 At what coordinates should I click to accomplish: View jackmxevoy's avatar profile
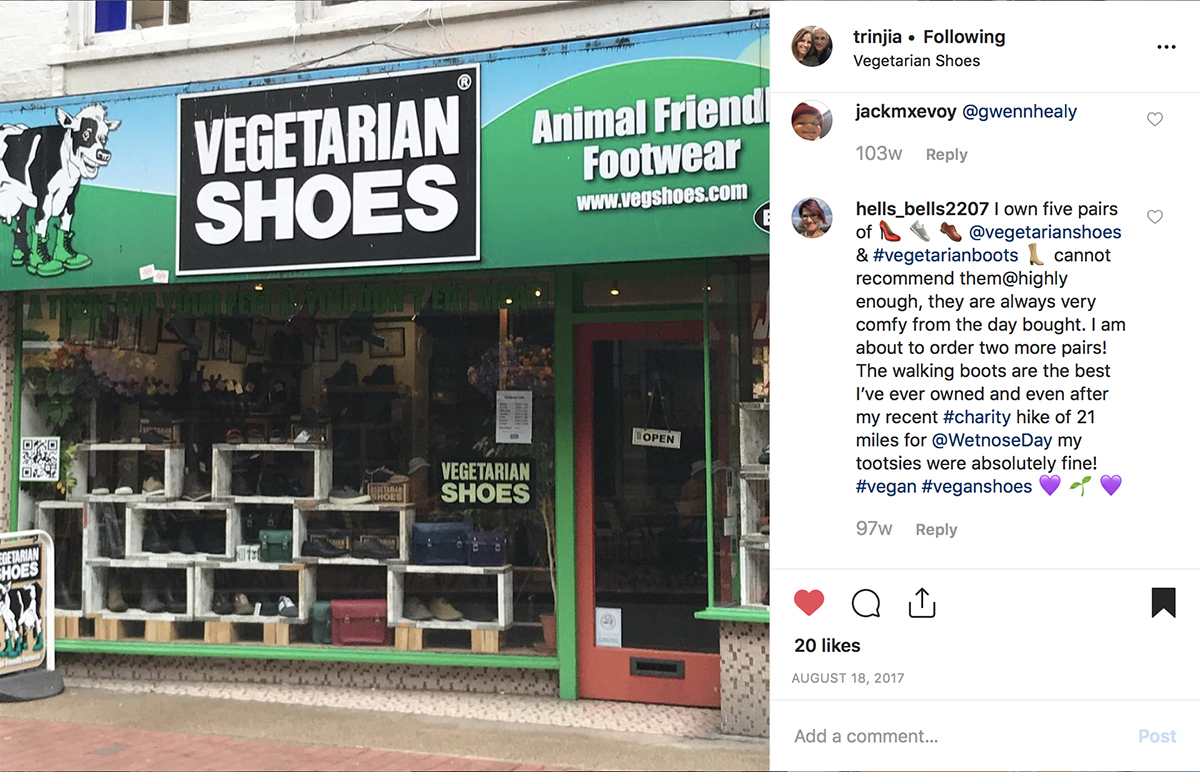coord(812,120)
